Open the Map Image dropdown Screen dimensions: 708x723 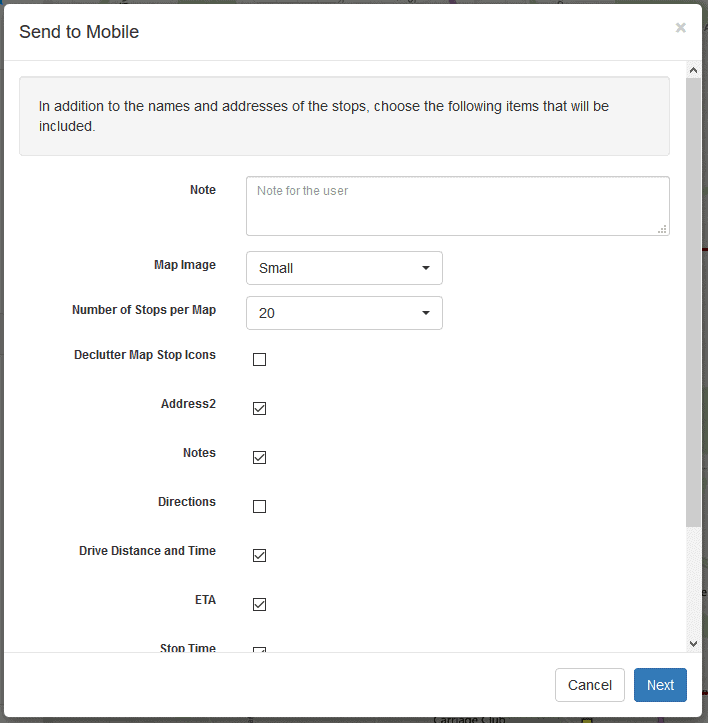(x=344, y=268)
